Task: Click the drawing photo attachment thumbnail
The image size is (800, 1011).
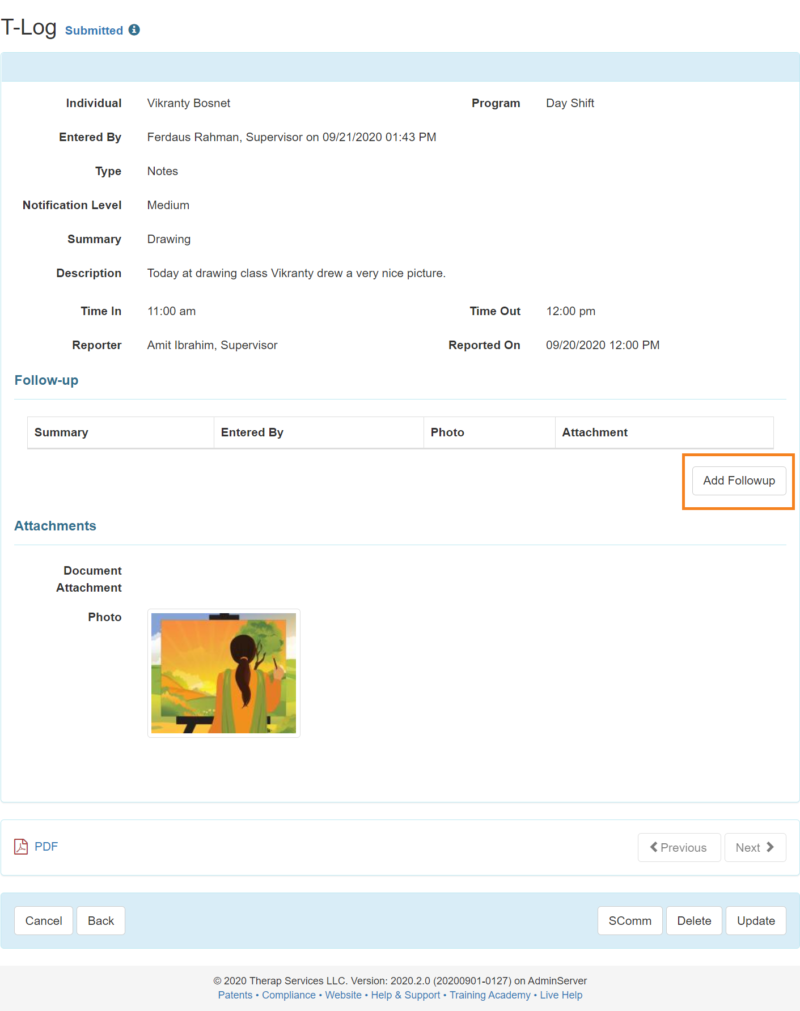Action: [x=223, y=672]
